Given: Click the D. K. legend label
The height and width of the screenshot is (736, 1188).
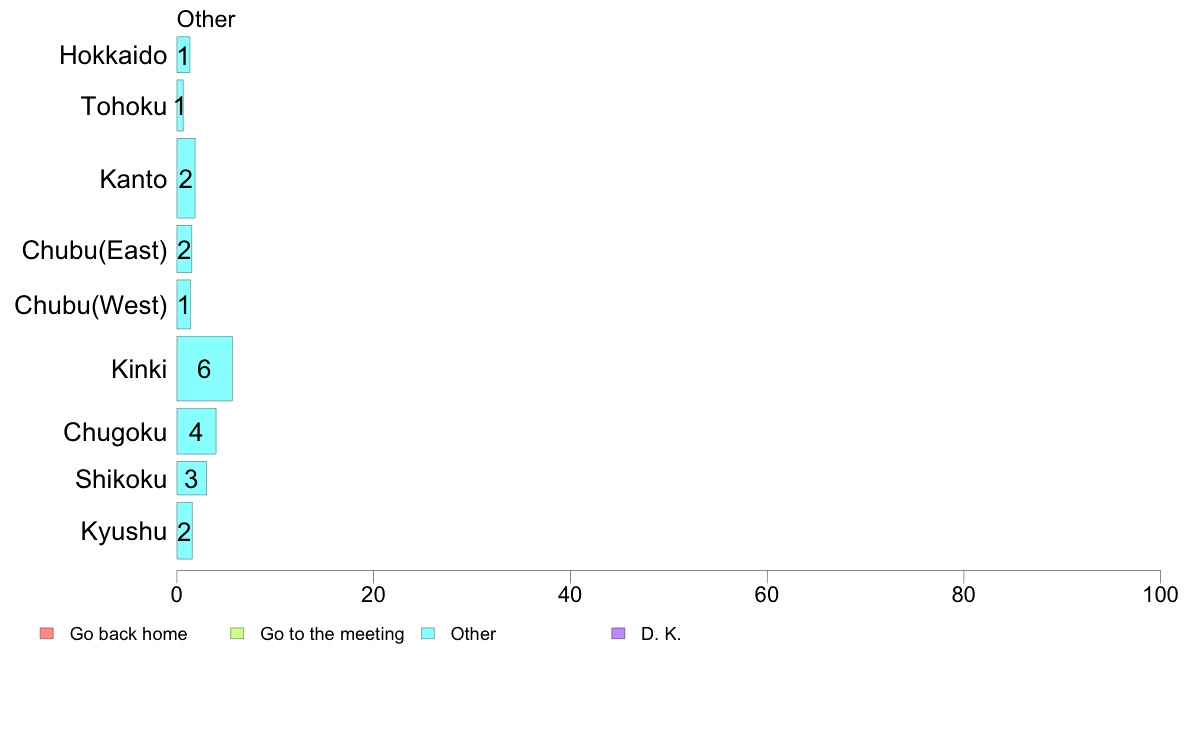Looking at the screenshot, I should point(661,634).
